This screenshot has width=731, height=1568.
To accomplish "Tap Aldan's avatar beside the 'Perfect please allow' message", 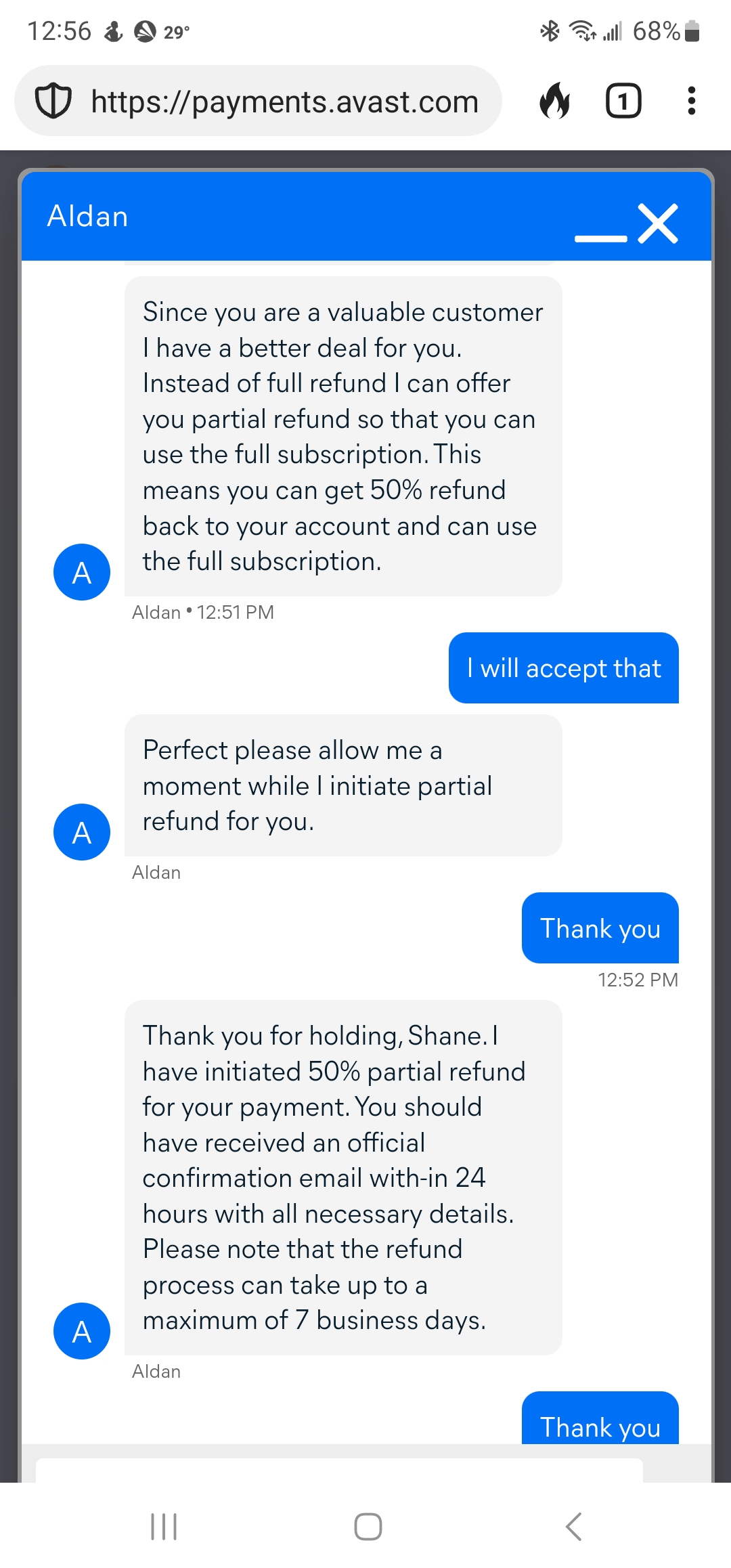I will tap(82, 832).
